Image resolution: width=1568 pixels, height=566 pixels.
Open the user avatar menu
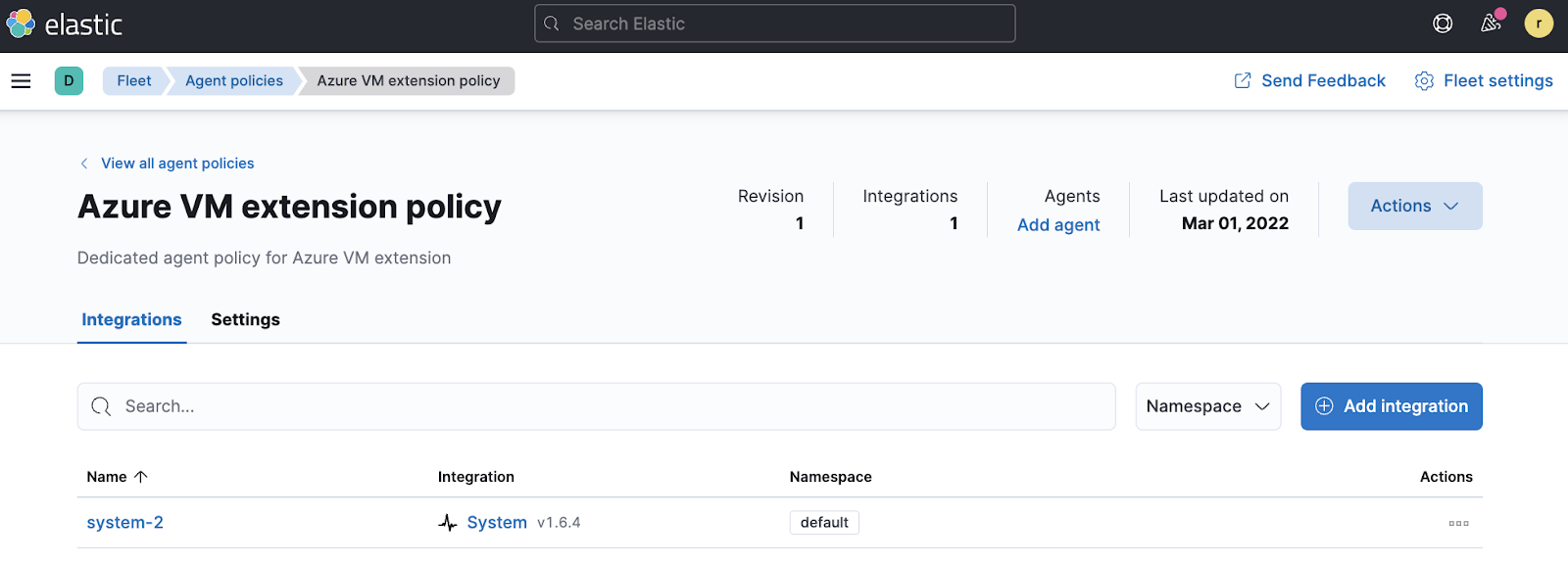[x=1538, y=24]
